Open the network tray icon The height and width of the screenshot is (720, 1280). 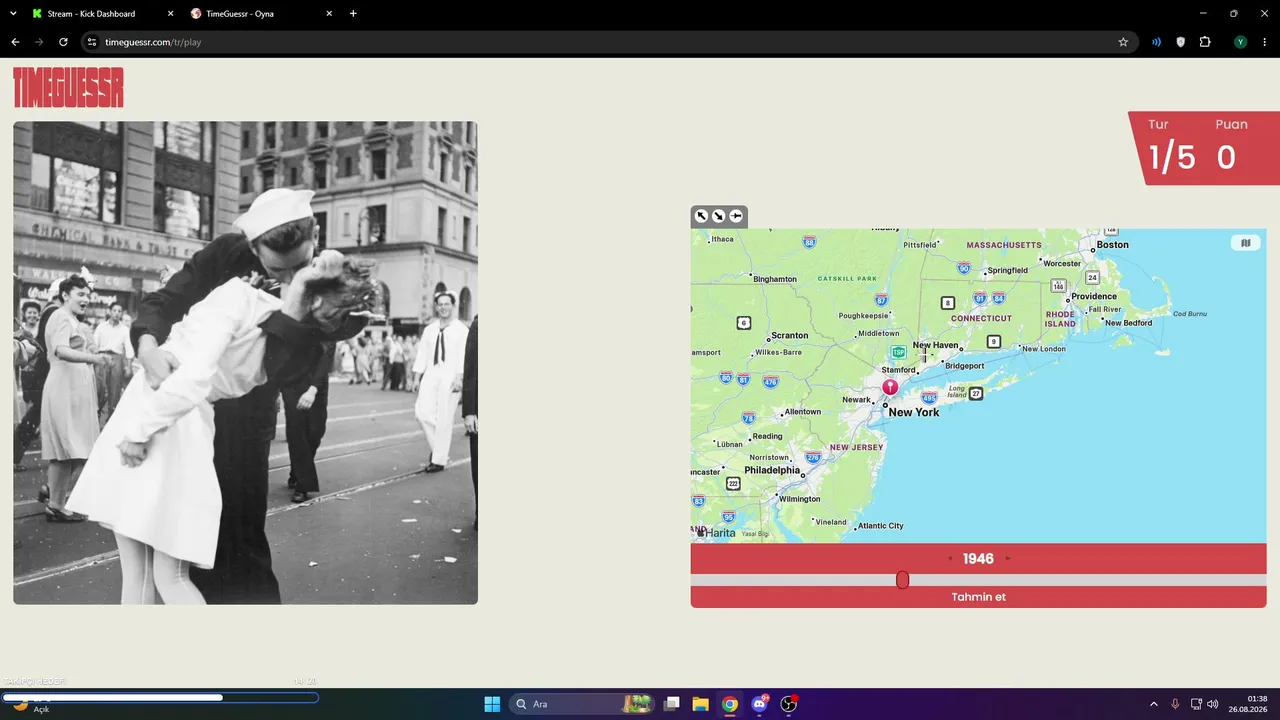[x=1196, y=704]
